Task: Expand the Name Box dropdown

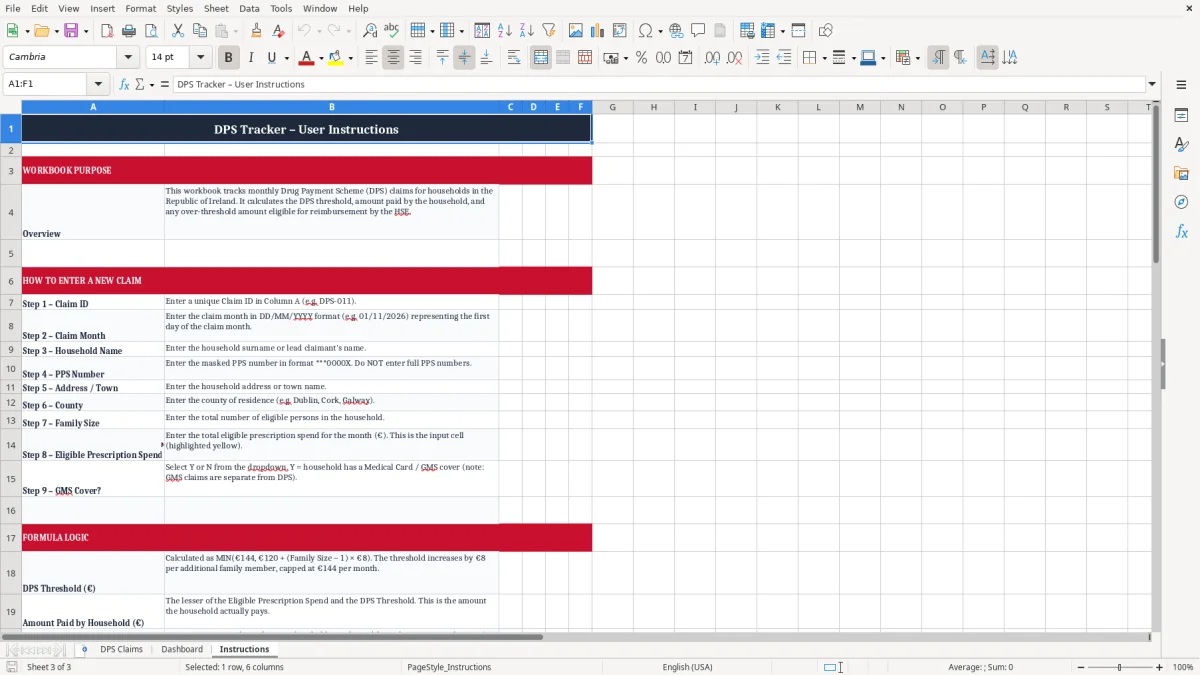Action: (x=98, y=84)
